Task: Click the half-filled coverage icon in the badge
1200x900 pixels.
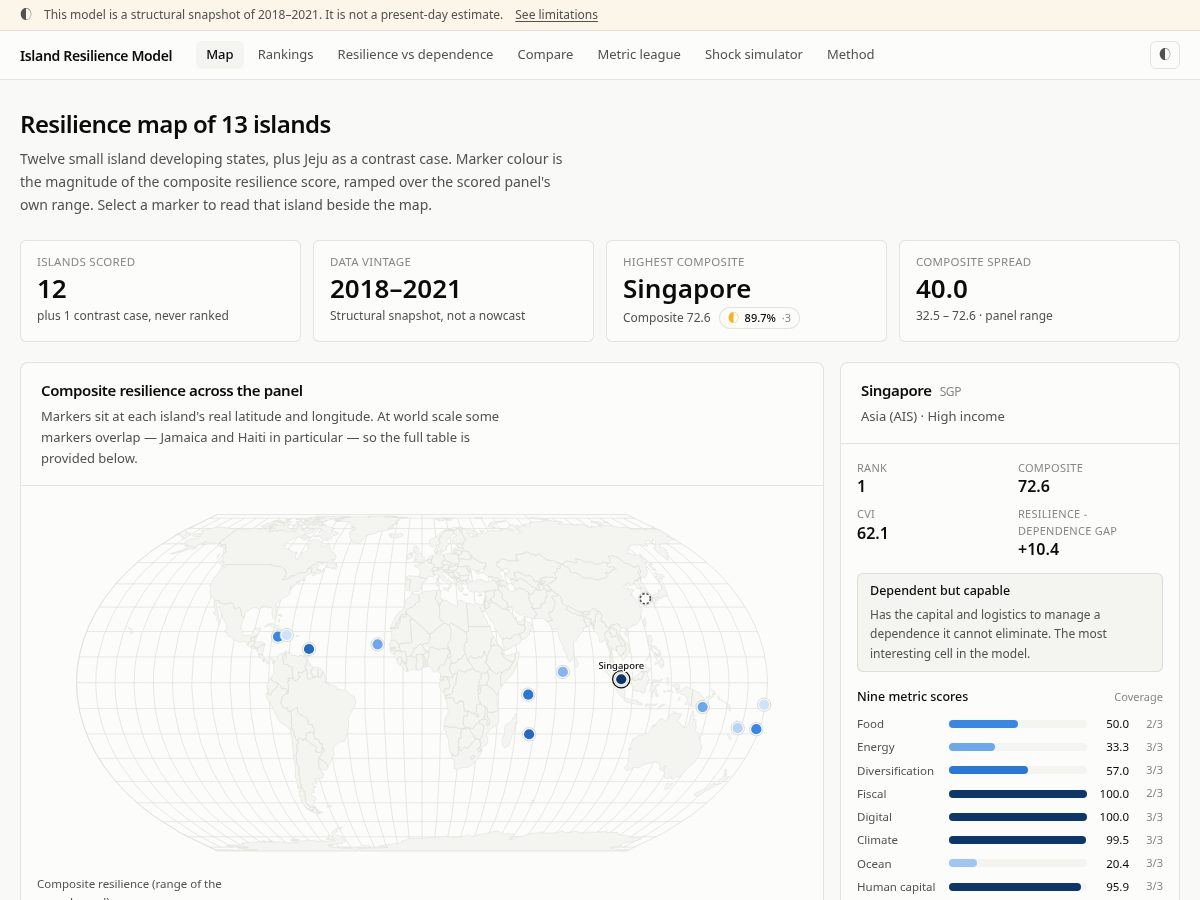Action: 732,318
